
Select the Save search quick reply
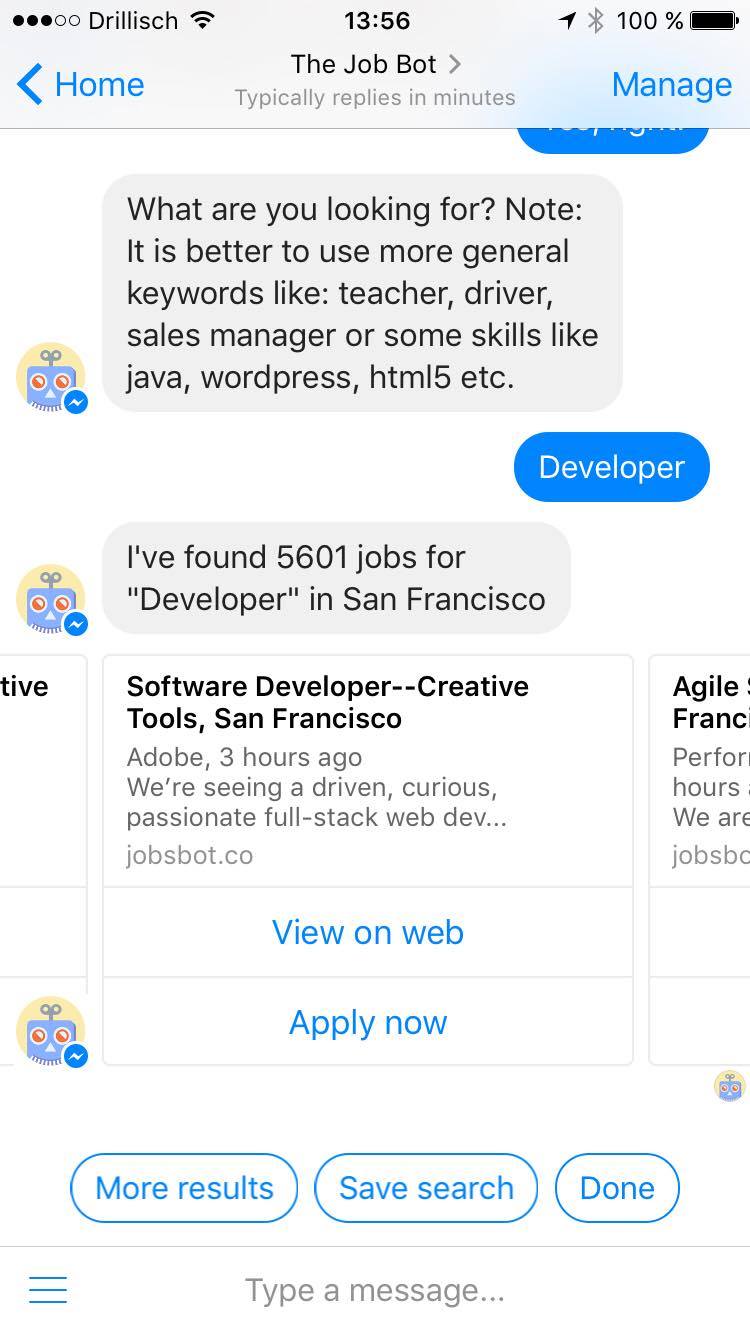(x=426, y=1188)
